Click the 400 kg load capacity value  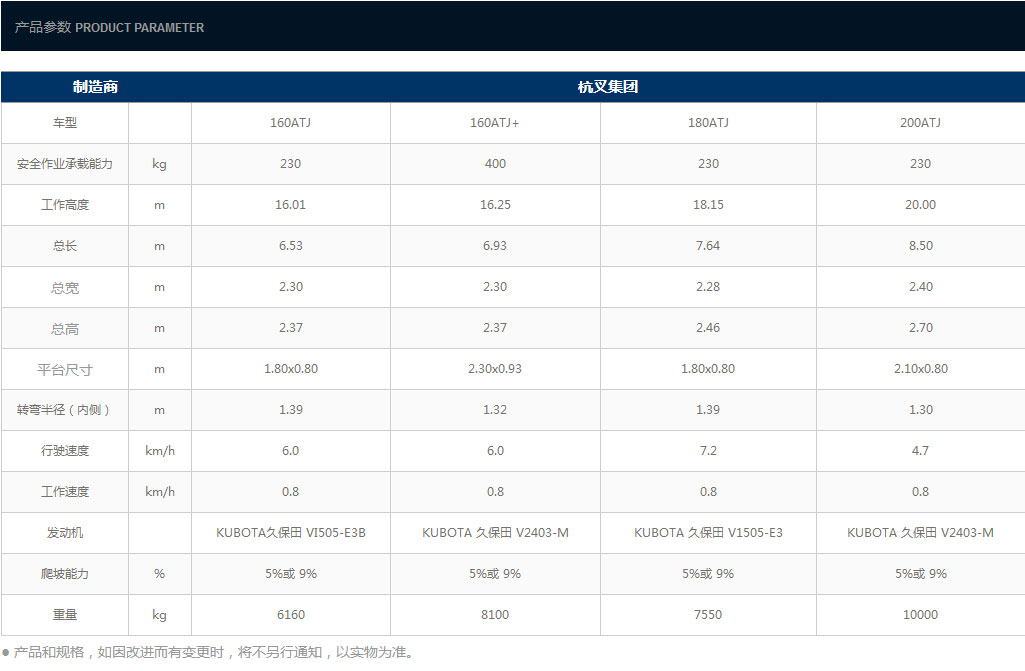pos(495,164)
